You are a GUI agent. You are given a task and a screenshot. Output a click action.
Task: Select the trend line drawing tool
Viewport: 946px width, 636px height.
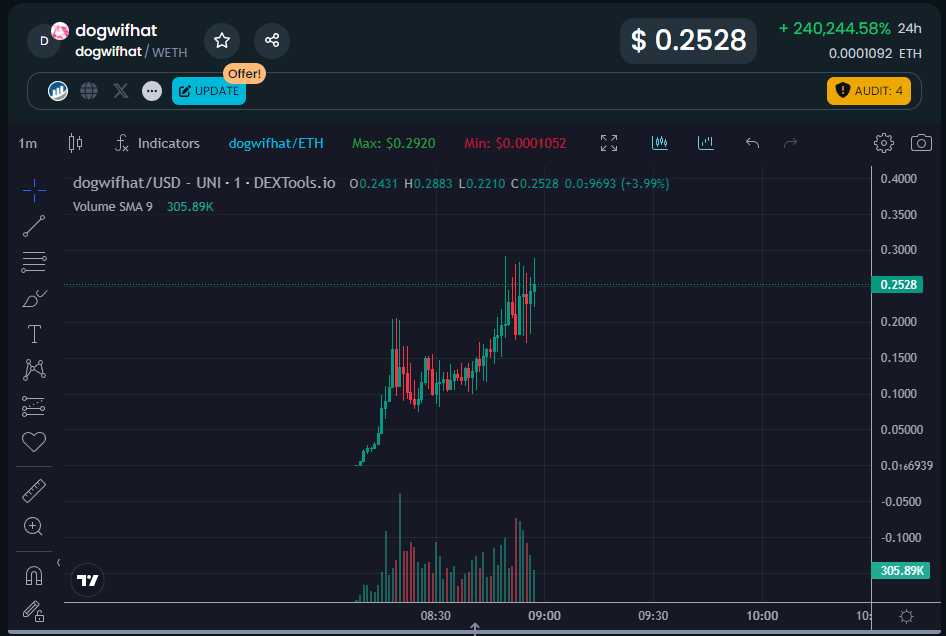[x=34, y=226]
